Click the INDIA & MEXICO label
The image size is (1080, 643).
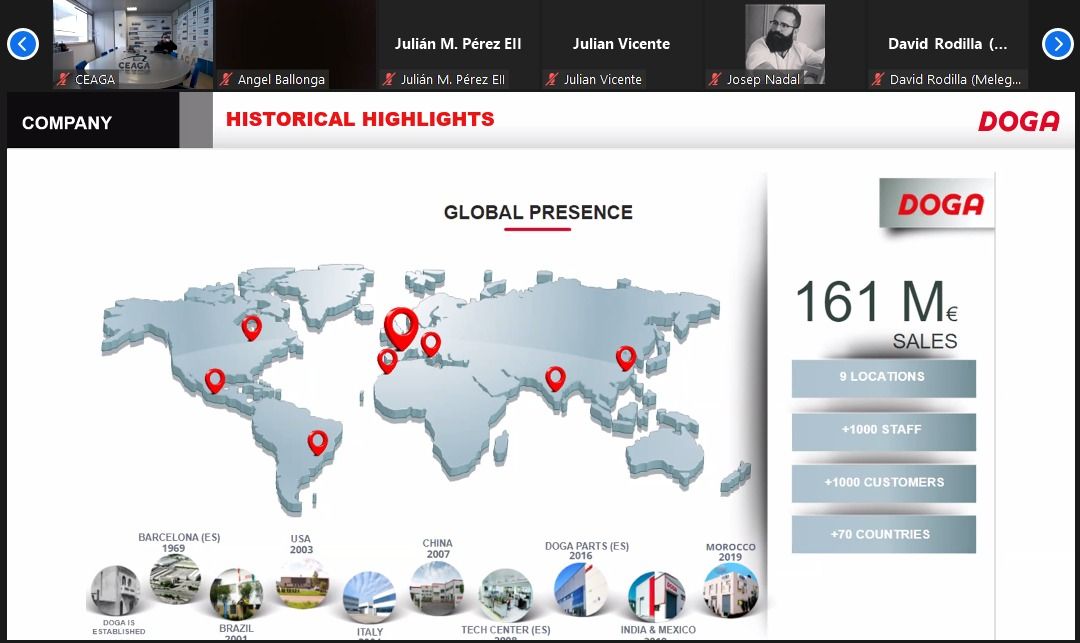pyautogui.click(x=658, y=629)
